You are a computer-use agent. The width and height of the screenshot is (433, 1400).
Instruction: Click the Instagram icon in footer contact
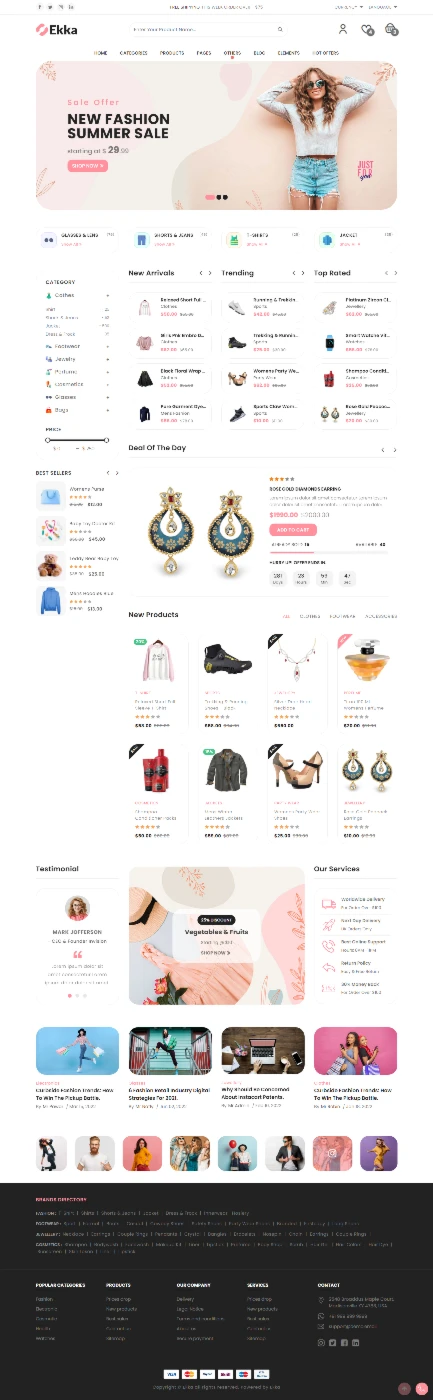[x=321, y=1342]
